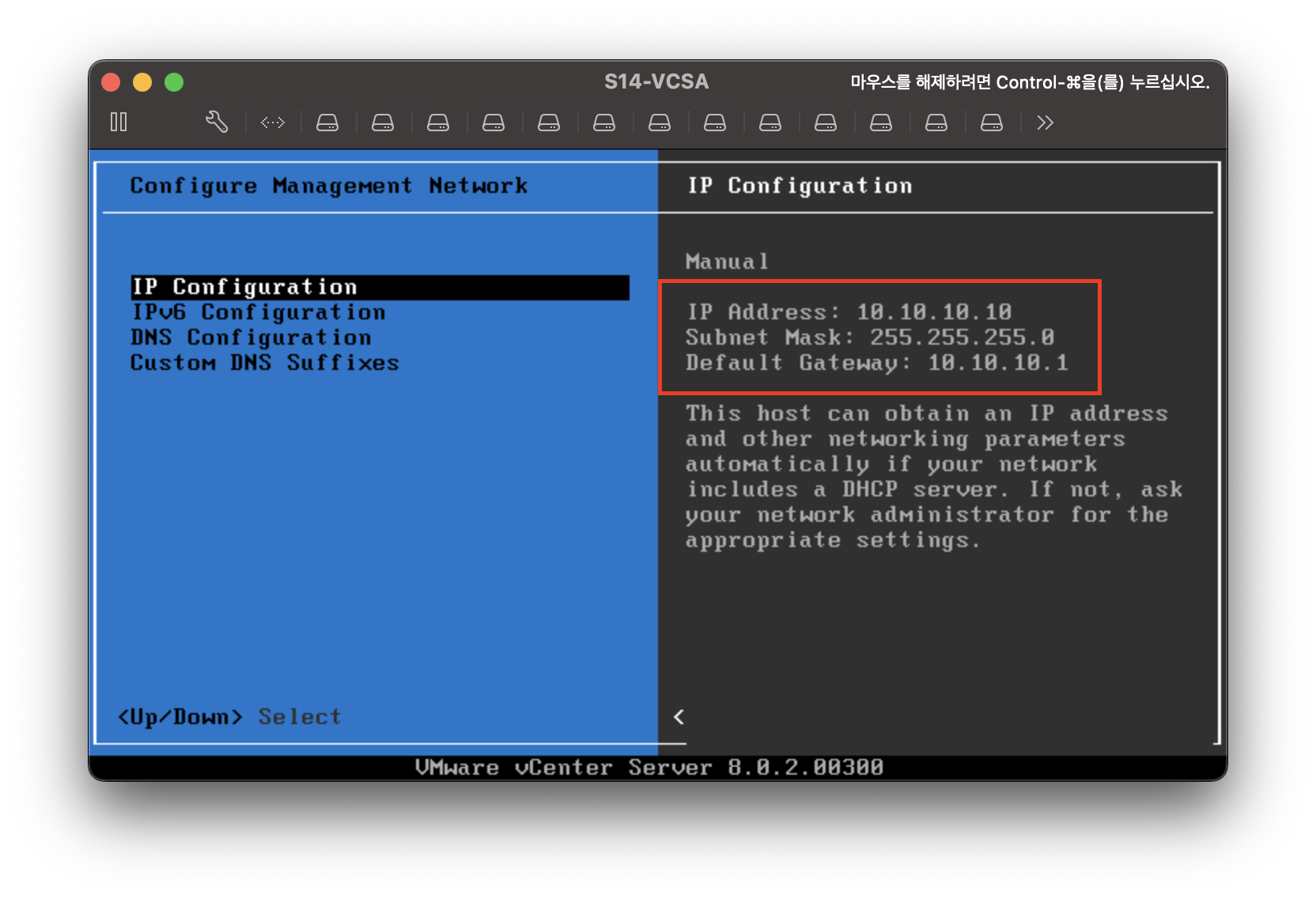This screenshot has width=1316, height=898.
Task: Select IPv6 Configuration in the menu
Action: click(x=259, y=312)
